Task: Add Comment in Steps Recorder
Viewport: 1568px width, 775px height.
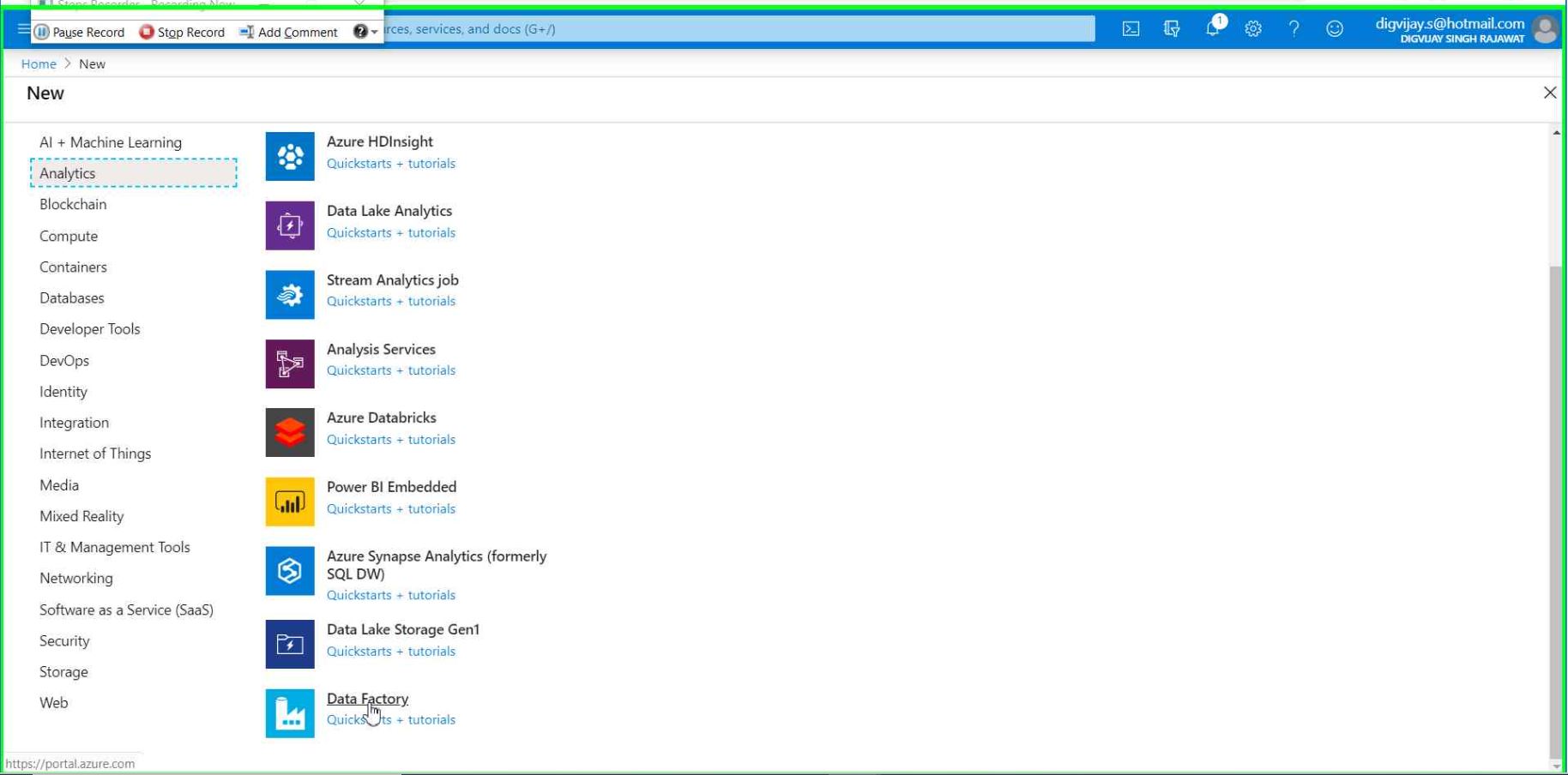Action: coord(289,32)
